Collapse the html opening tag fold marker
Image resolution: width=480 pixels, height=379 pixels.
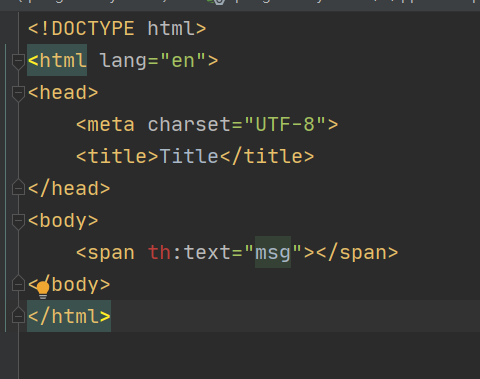[18, 61]
